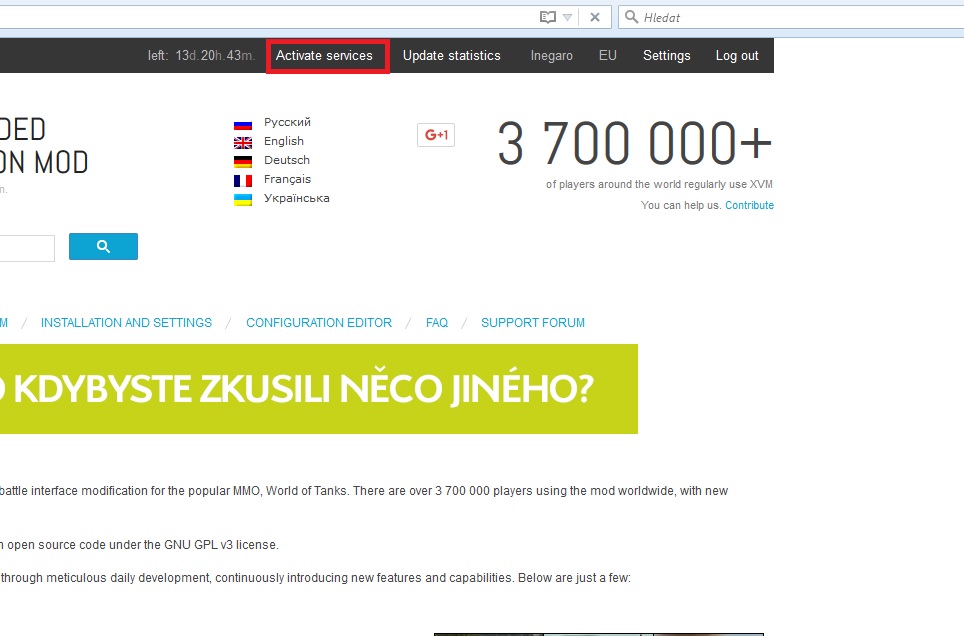Open Update statistics menu item

coord(451,55)
